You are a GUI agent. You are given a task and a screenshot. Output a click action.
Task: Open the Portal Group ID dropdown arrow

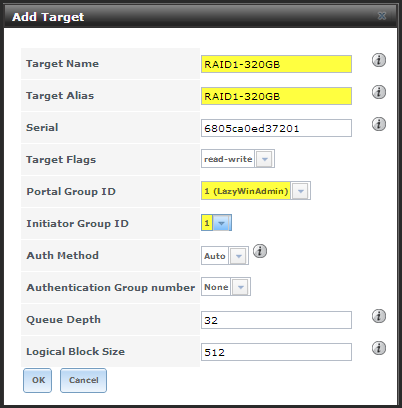click(x=301, y=191)
